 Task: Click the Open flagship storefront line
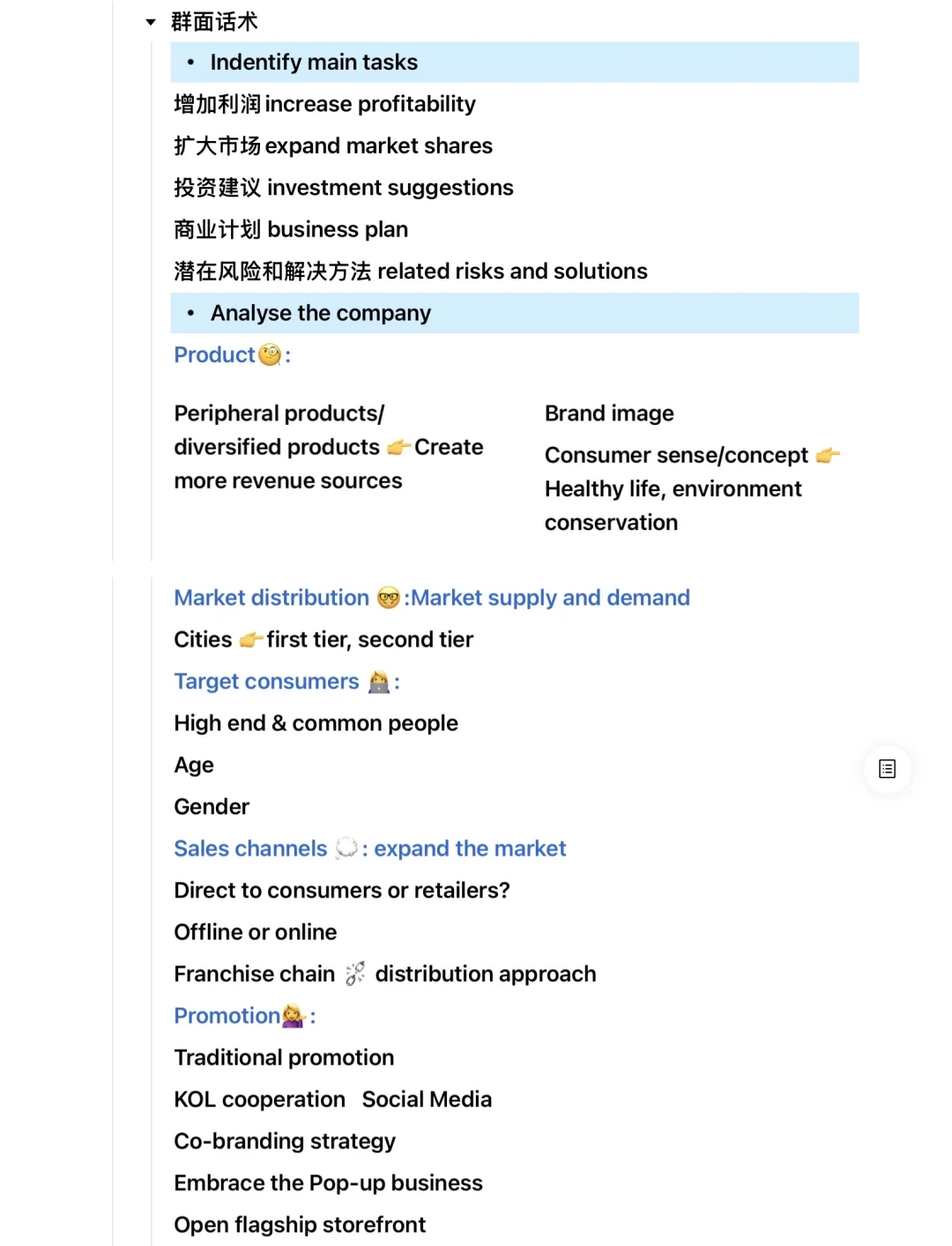(300, 1225)
